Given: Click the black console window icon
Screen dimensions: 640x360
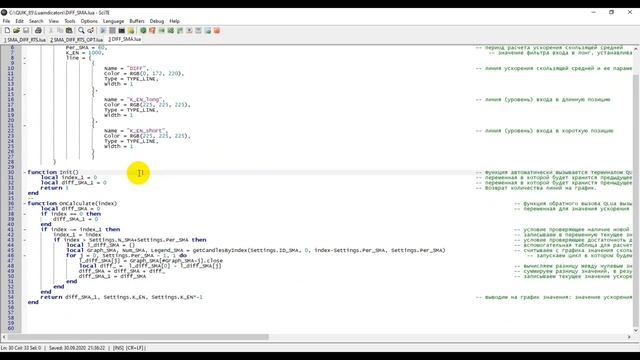Looking at the screenshot, I should click(122, 31).
